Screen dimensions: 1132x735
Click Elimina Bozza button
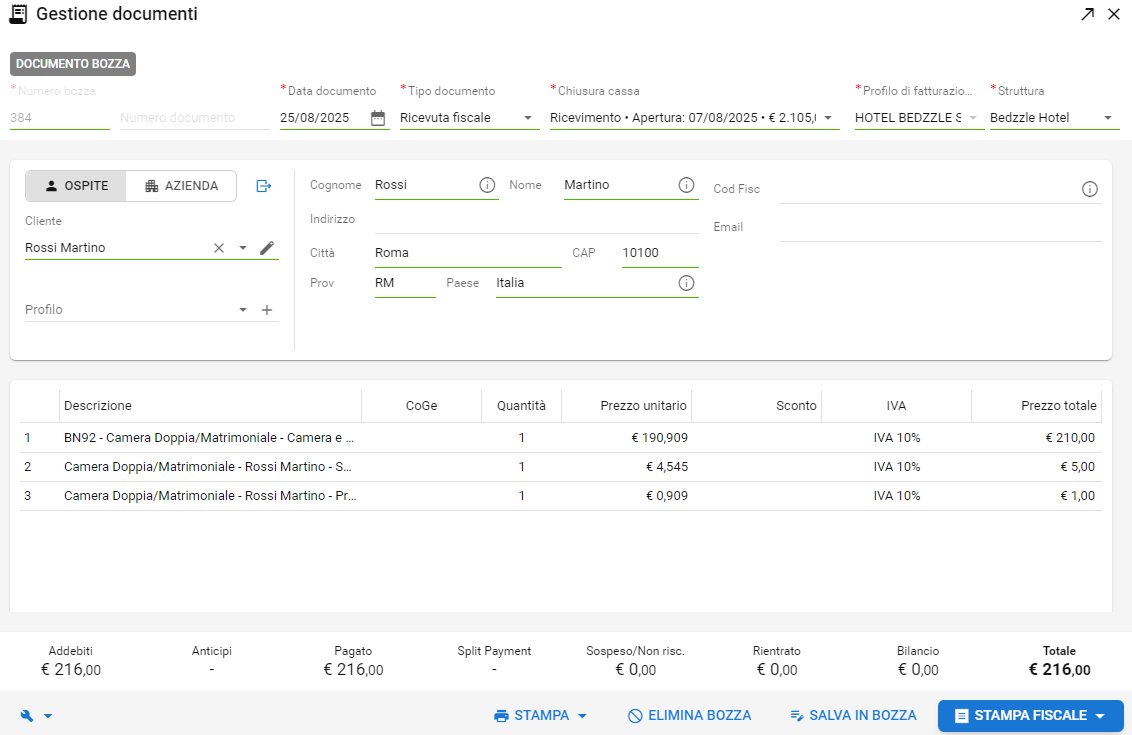(689, 716)
